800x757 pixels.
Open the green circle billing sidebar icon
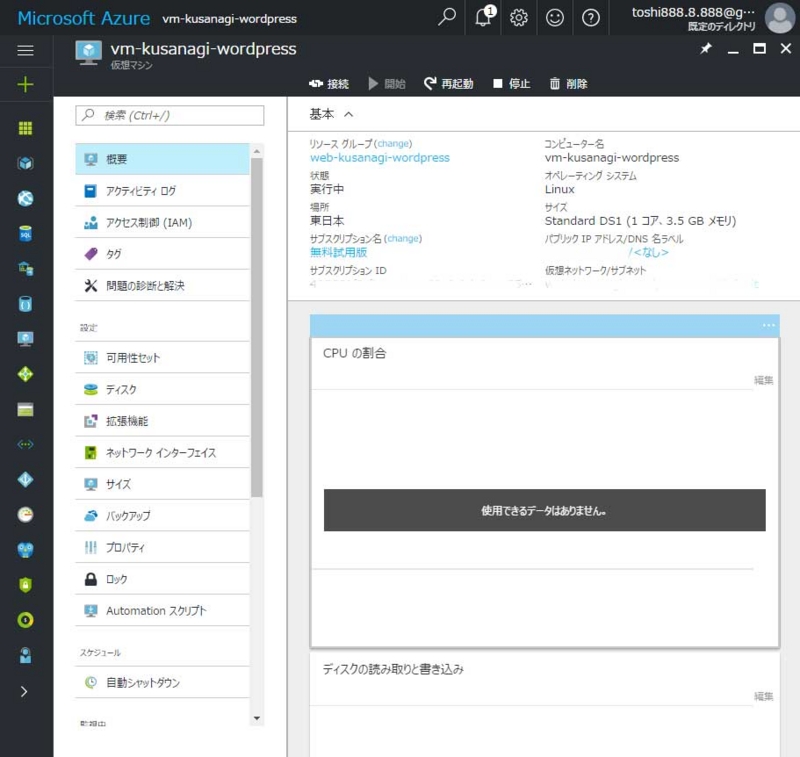click(25, 620)
